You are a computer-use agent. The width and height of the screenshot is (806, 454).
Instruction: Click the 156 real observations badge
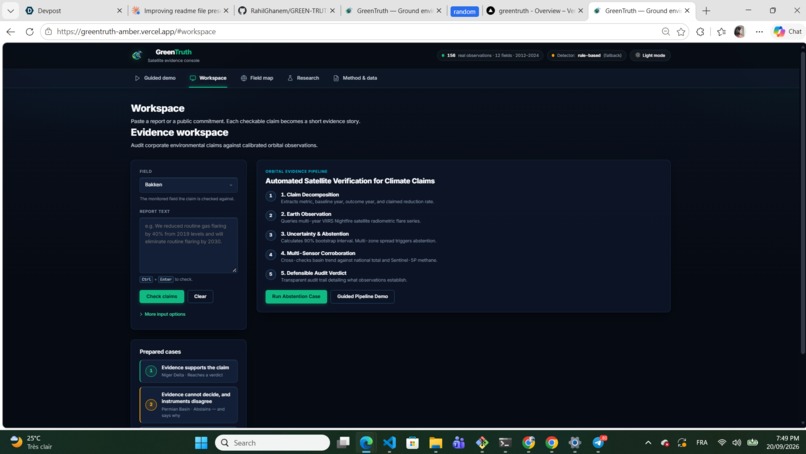[490, 56]
